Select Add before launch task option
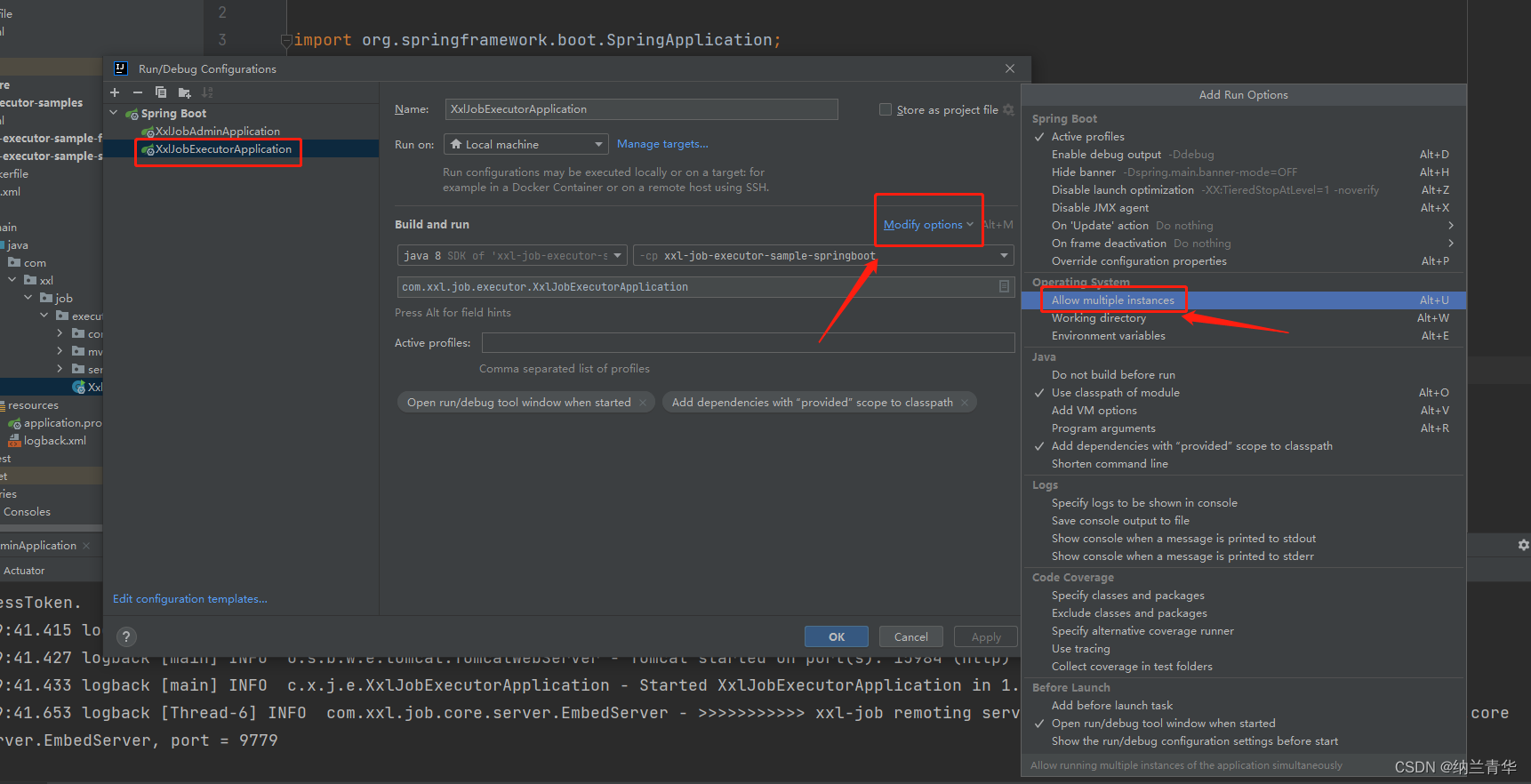Screen dimensions: 1531x784 point(1244,706)
